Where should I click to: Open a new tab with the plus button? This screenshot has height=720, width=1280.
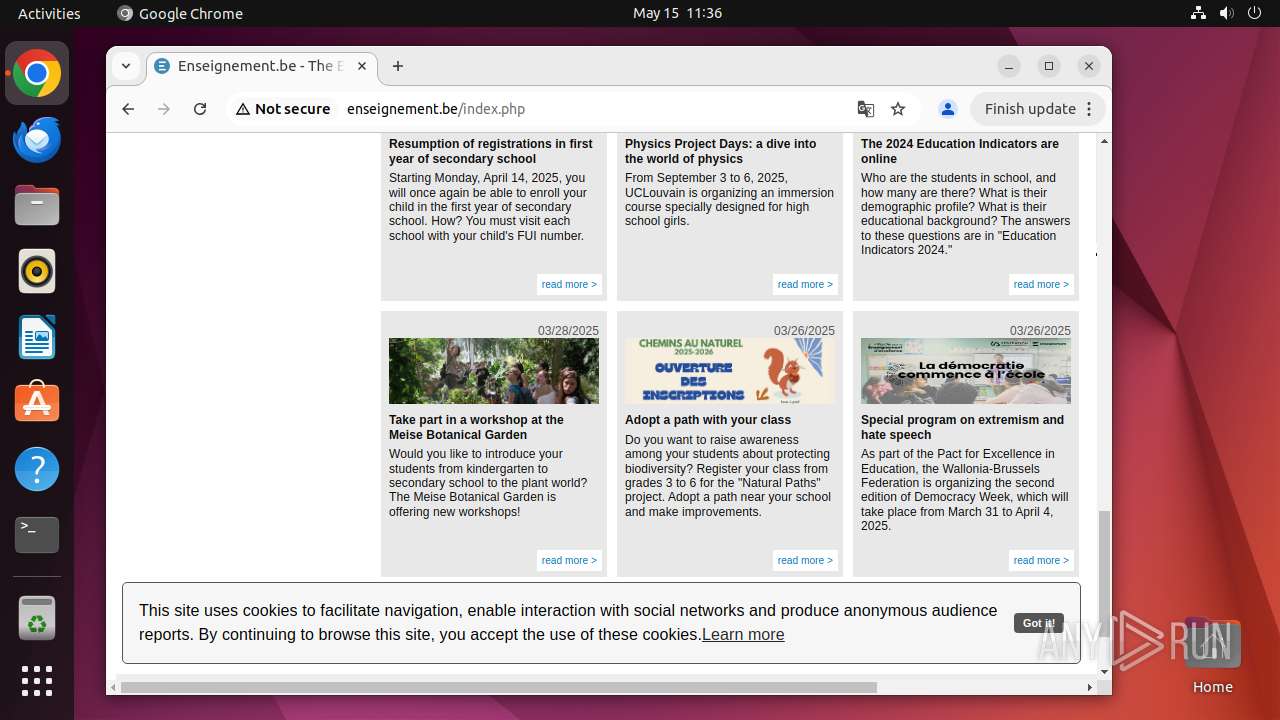pyautogui.click(x=398, y=66)
